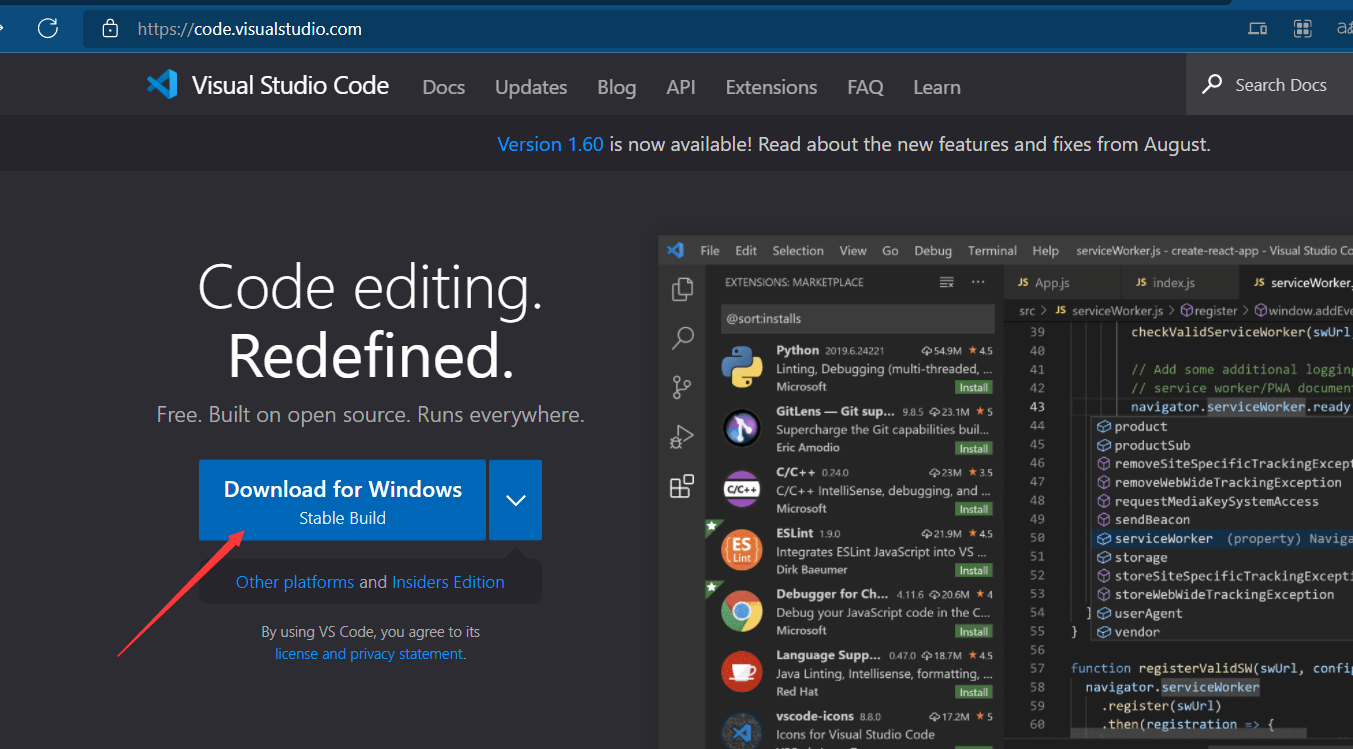Click Install button for GitLens extension

pos(973,448)
